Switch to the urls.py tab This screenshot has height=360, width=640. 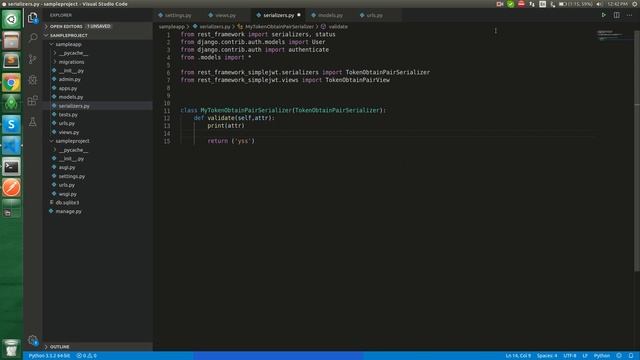pyautogui.click(x=374, y=15)
